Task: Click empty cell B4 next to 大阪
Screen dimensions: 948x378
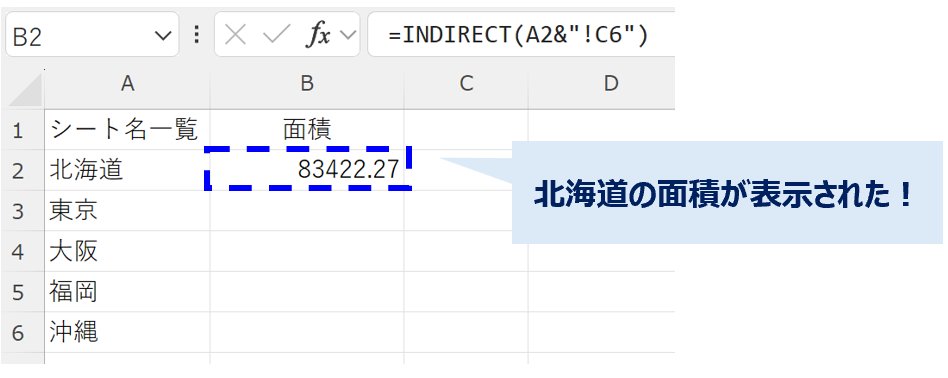Action: (307, 252)
